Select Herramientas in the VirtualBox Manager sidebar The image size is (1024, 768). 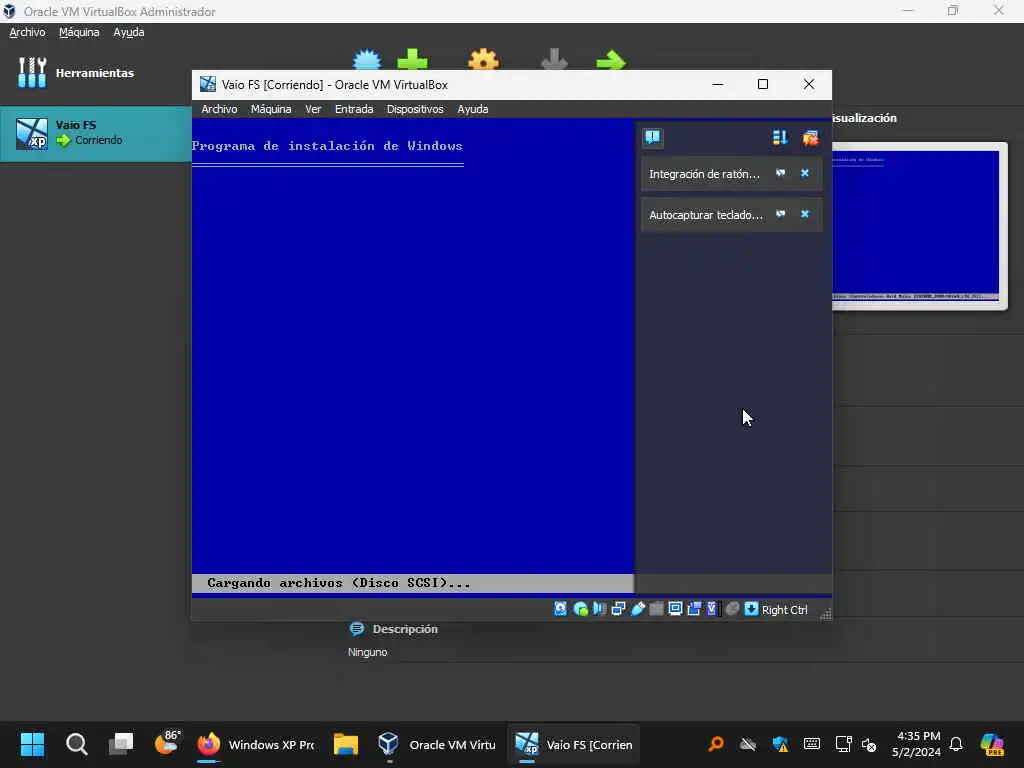coord(95,72)
